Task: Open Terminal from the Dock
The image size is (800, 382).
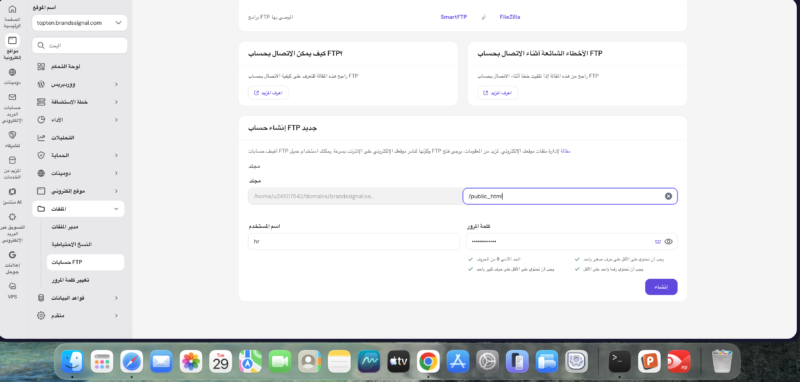Action: [x=619, y=362]
